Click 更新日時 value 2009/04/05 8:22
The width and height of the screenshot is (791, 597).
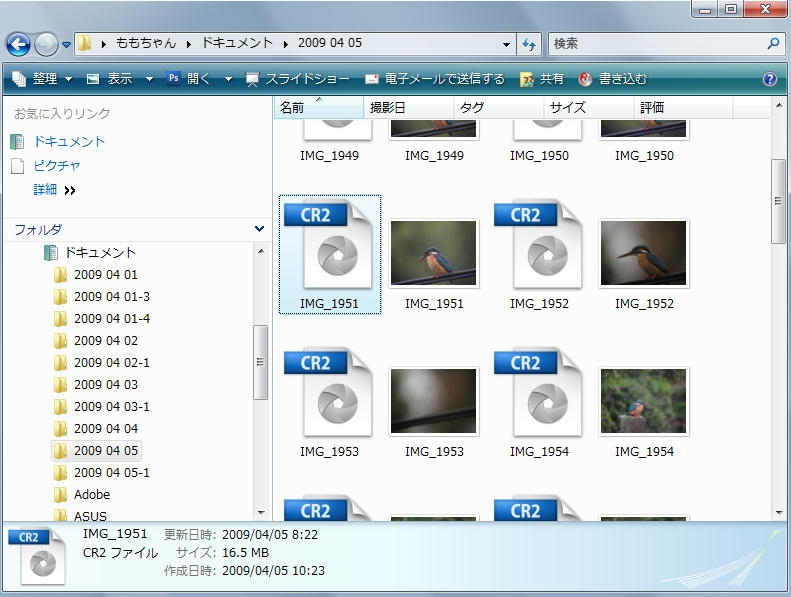click(270, 535)
